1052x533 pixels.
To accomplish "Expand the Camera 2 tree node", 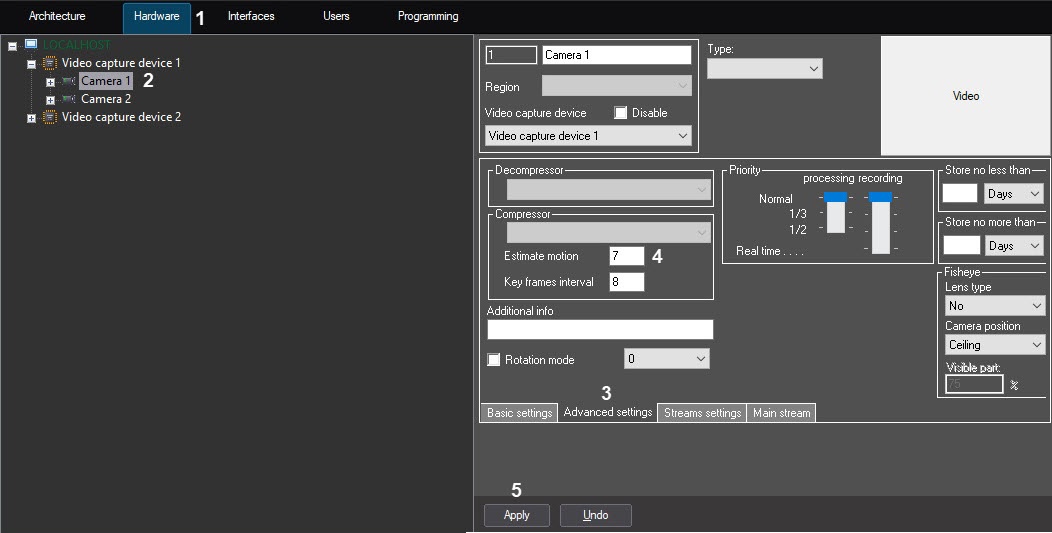I will pos(50,100).
